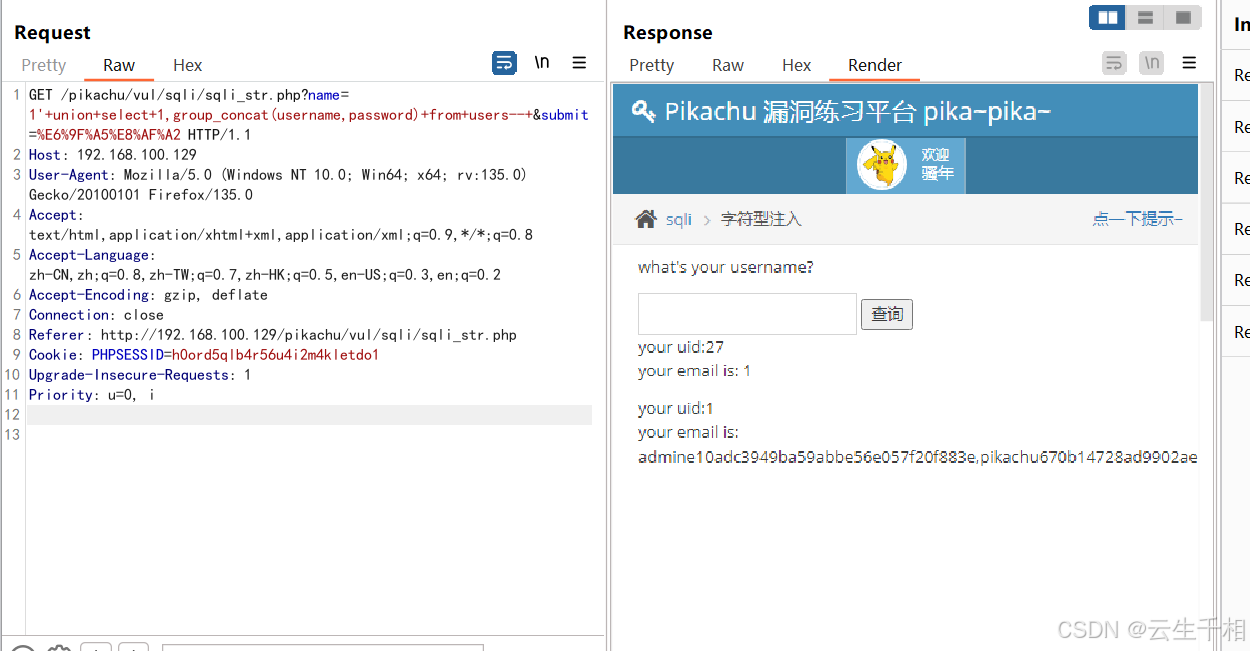
Task: Switch Request view to Raw tab
Action: coord(119,65)
